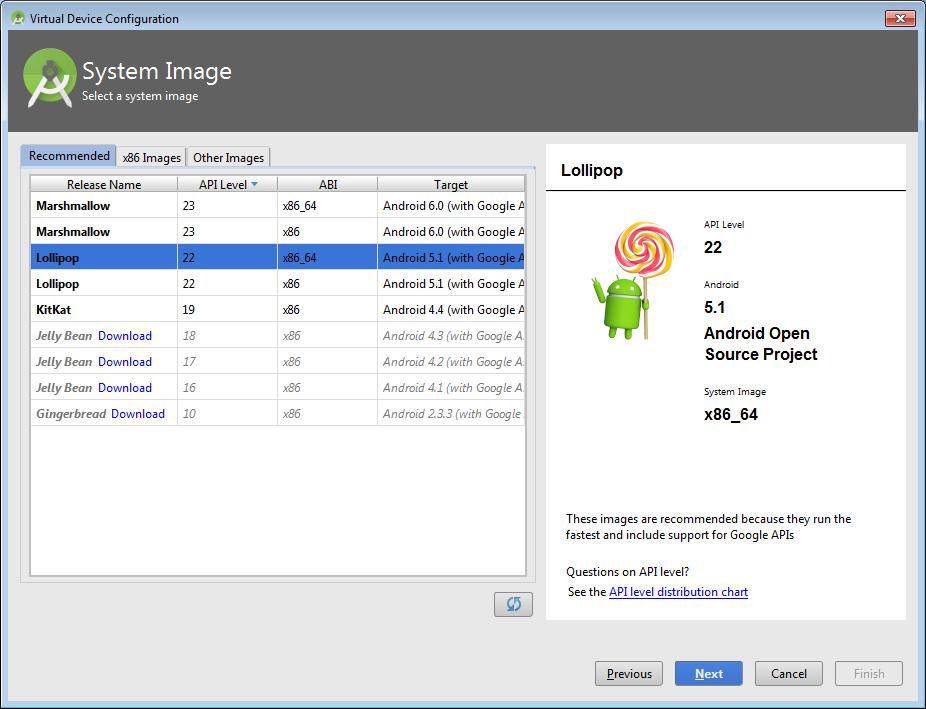
Task: Sort by the Target column header
Action: [x=451, y=184]
